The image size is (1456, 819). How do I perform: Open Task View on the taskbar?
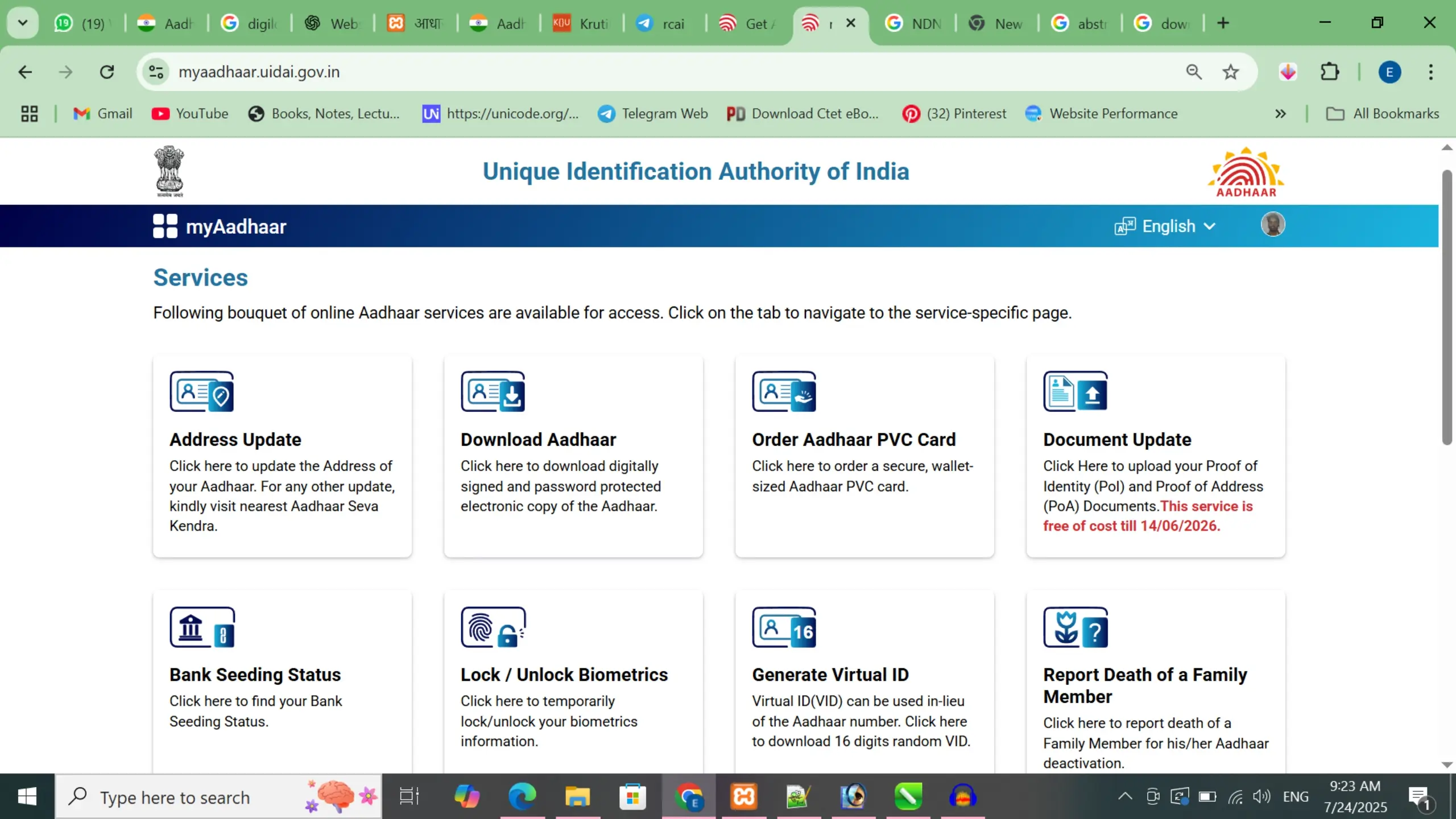point(409,796)
